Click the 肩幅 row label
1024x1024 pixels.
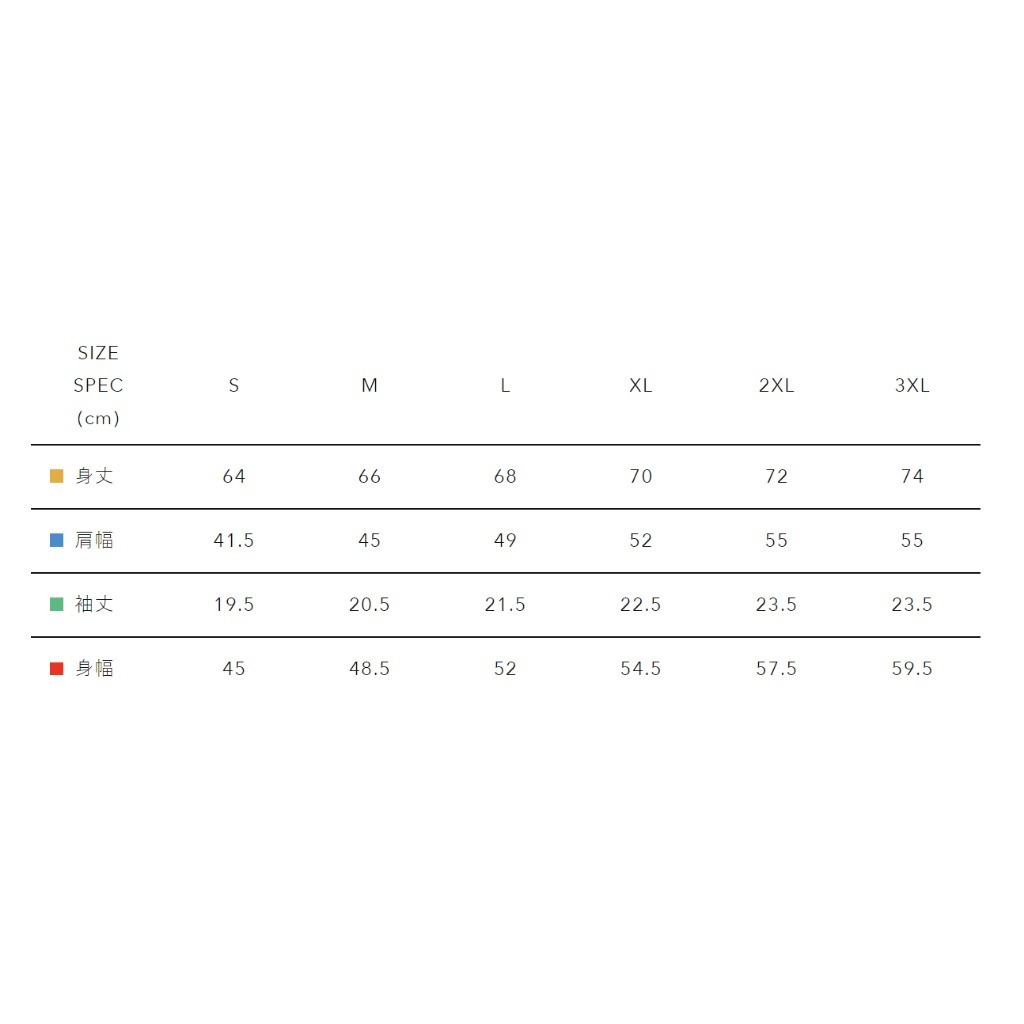point(95,540)
